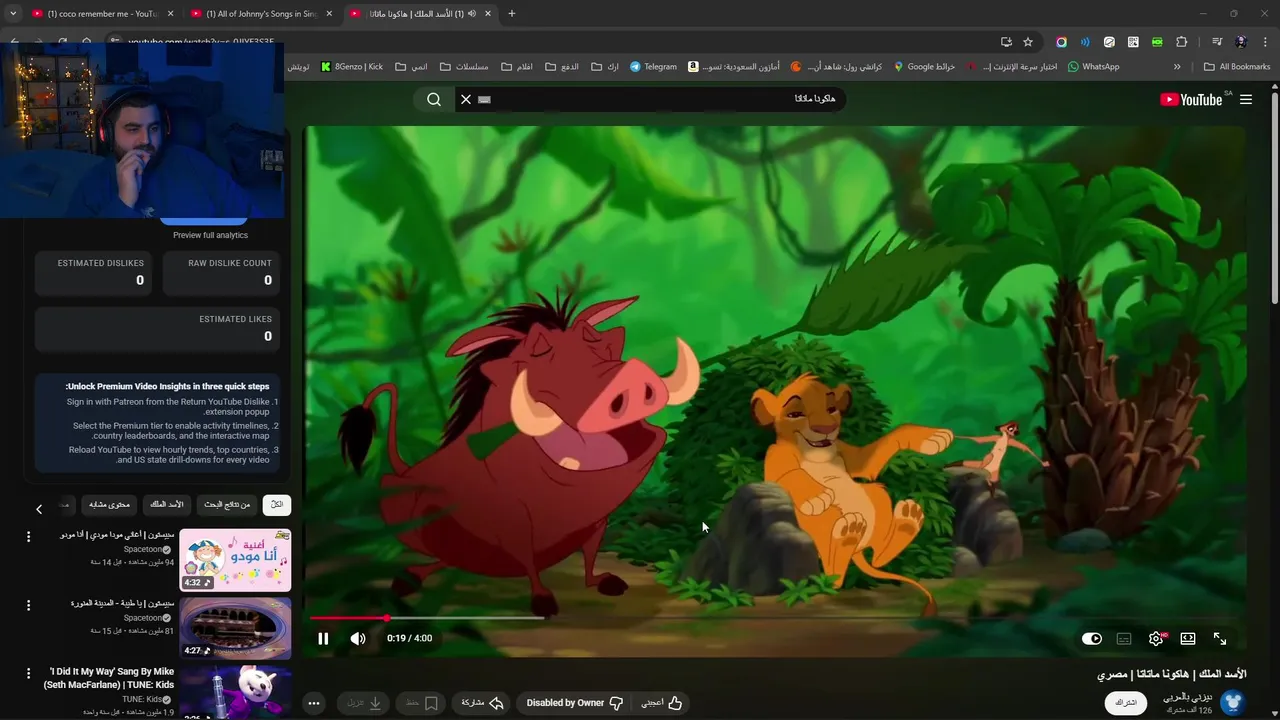Like the video with thumbs up

click(x=662, y=703)
